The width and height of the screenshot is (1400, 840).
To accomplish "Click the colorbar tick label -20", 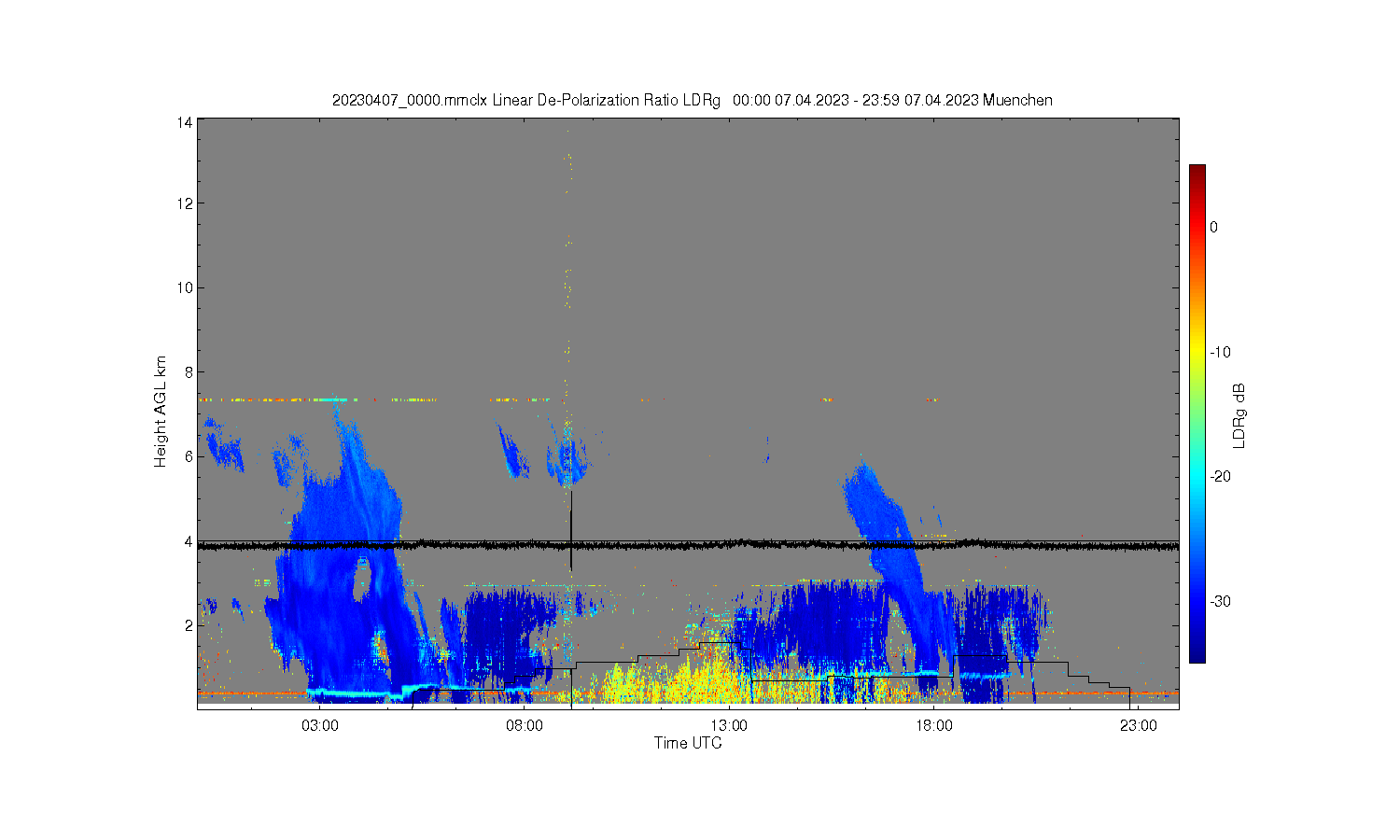I will click(1220, 476).
